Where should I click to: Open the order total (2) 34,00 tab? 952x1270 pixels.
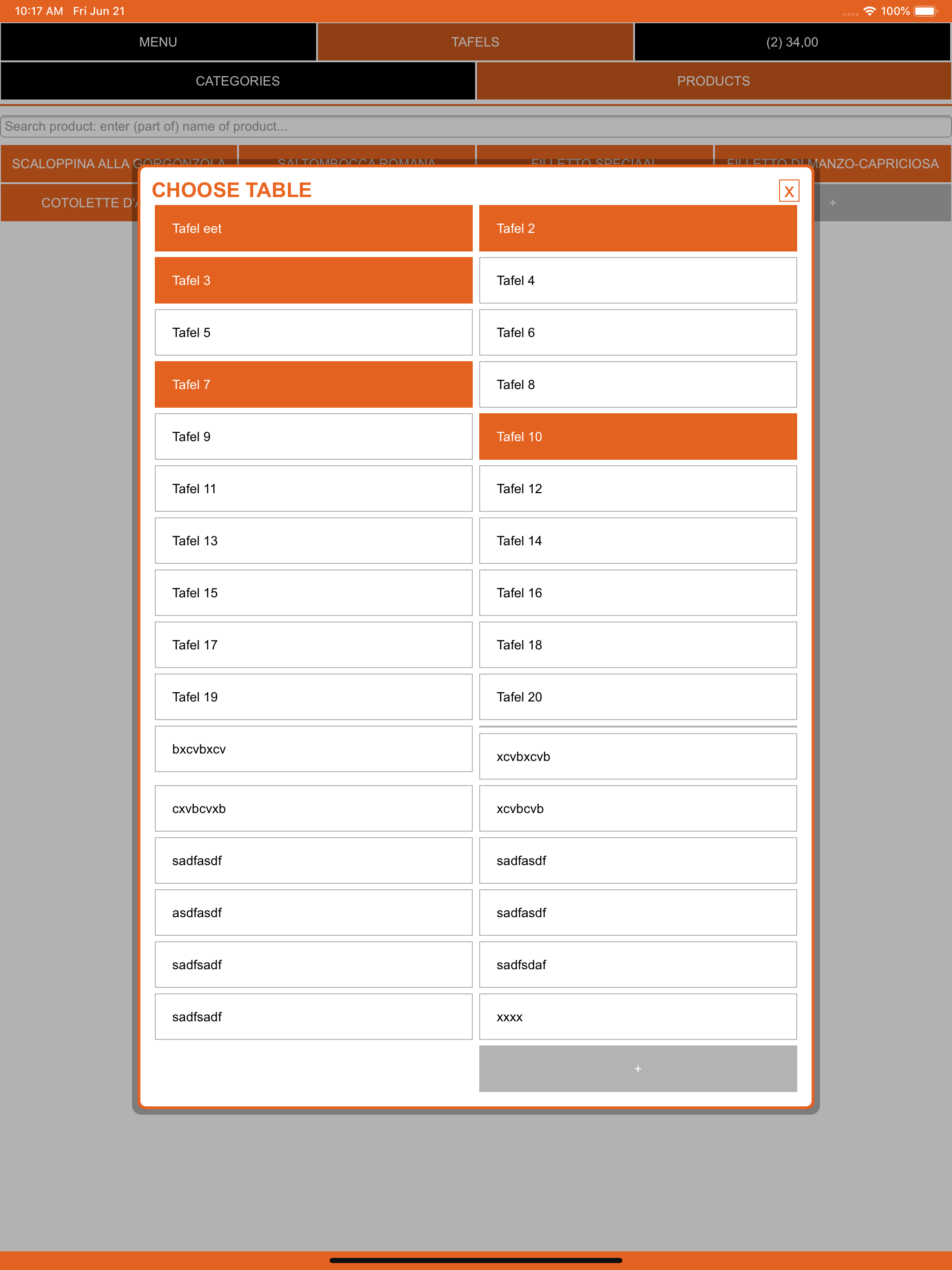pyautogui.click(x=793, y=42)
